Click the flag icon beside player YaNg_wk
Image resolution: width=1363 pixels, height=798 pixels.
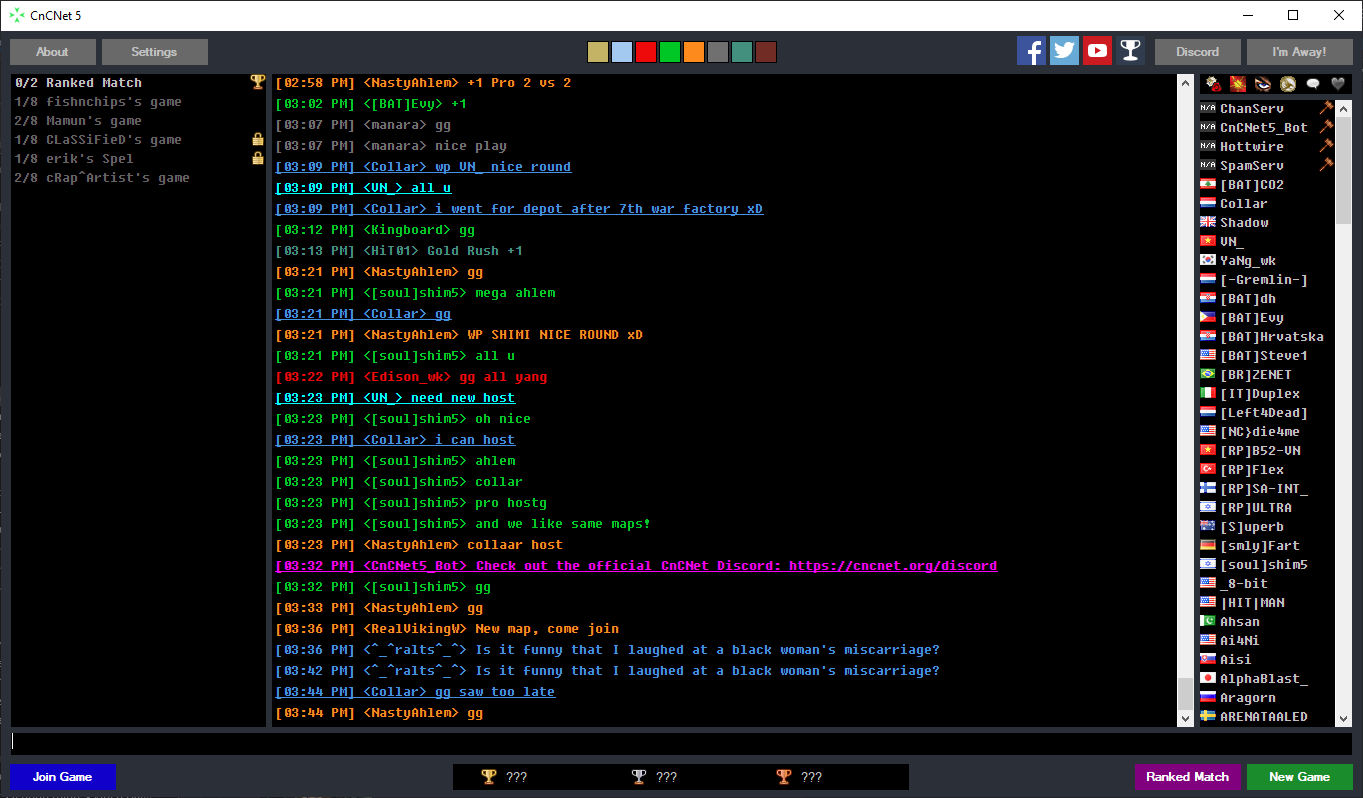pos(1208,260)
